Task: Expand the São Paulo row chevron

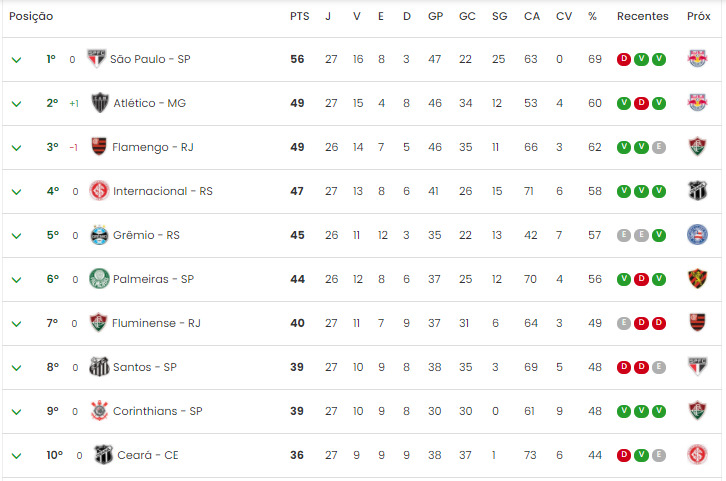Action: pos(16,60)
